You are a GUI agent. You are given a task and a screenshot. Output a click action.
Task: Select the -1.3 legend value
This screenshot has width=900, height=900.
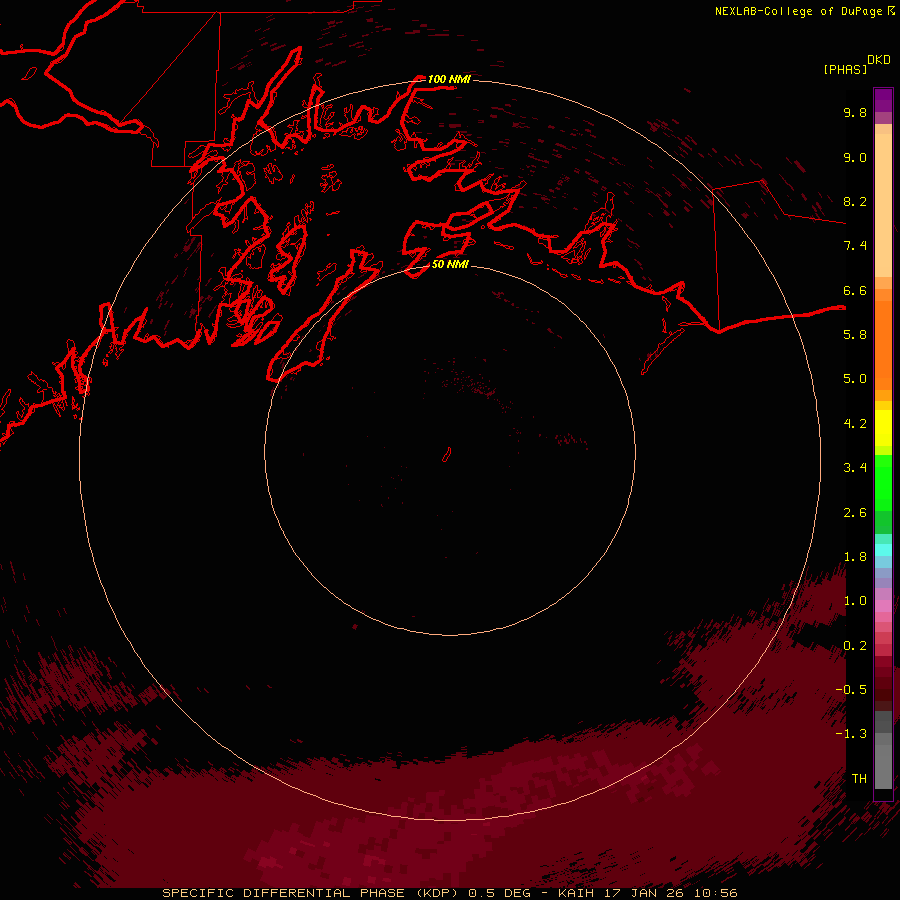851,734
